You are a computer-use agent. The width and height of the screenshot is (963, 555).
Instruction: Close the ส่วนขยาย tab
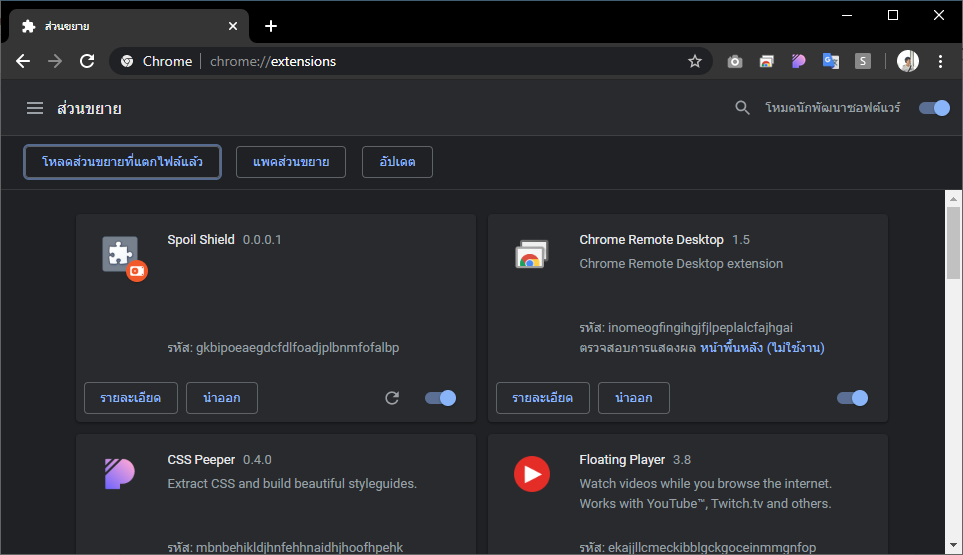[x=233, y=26]
